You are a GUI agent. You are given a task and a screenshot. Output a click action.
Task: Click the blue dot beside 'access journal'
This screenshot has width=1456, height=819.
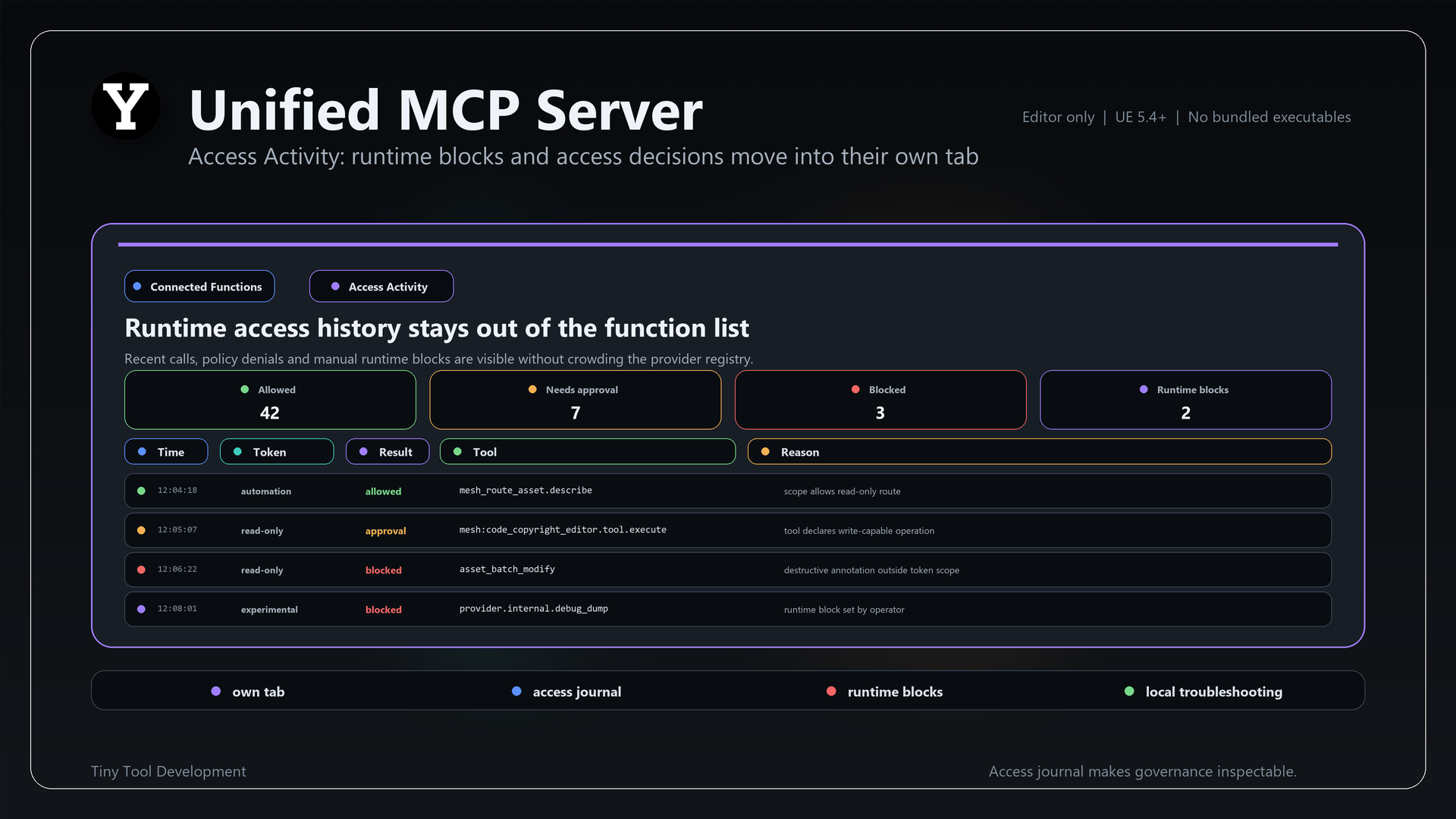point(516,691)
